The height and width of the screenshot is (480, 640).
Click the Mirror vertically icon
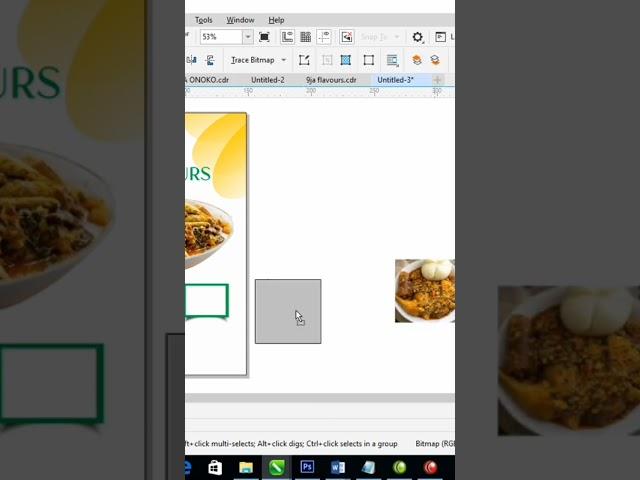pos(210,60)
